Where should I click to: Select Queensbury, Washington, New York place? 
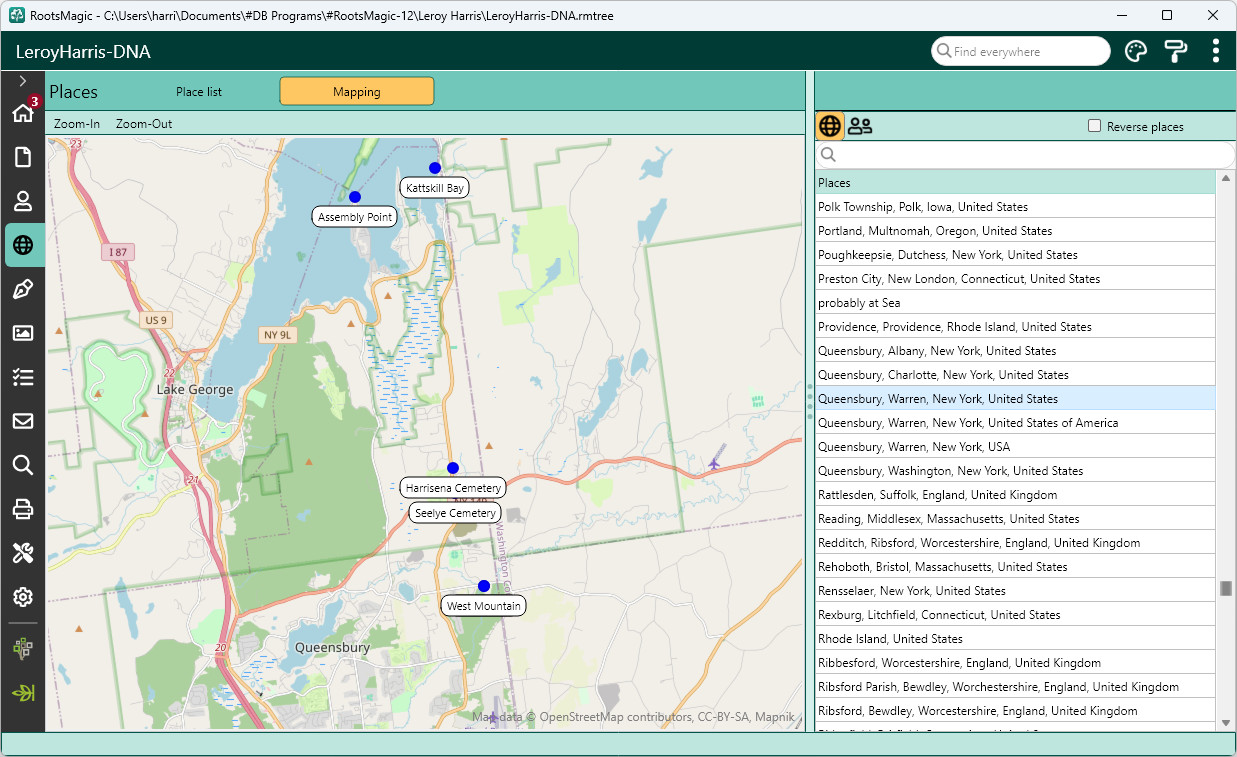click(1015, 471)
